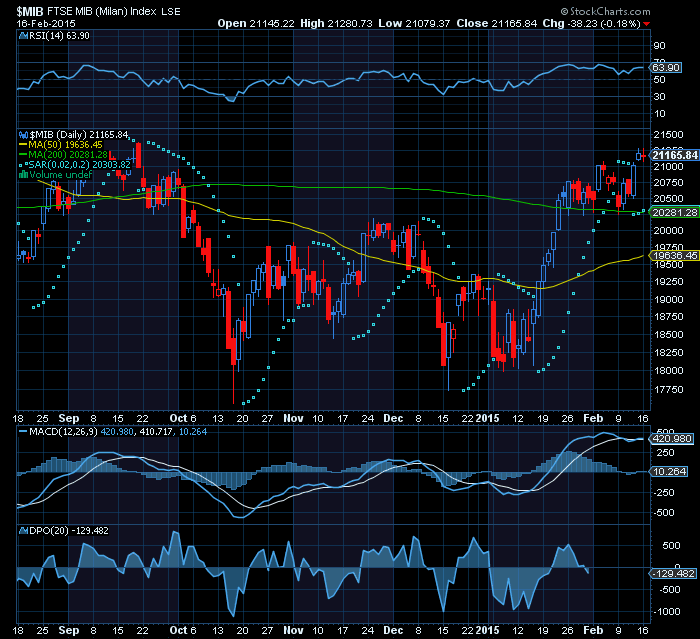This screenshot has height=639, width=700.
Task: Click the 10.264 histogram value tag on axis
Action: click(669, 472)
